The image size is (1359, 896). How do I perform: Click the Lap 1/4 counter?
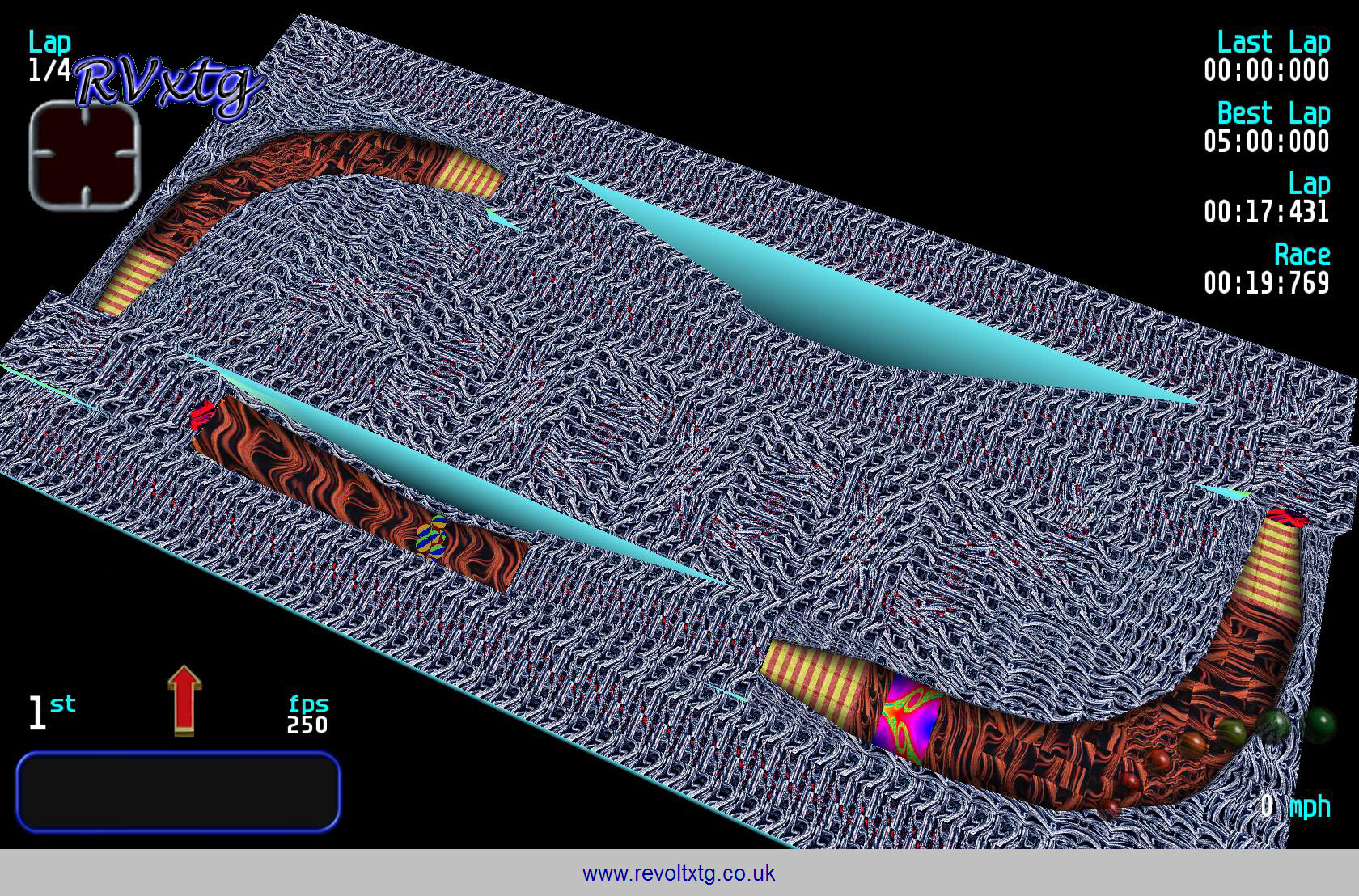[49, 56]
